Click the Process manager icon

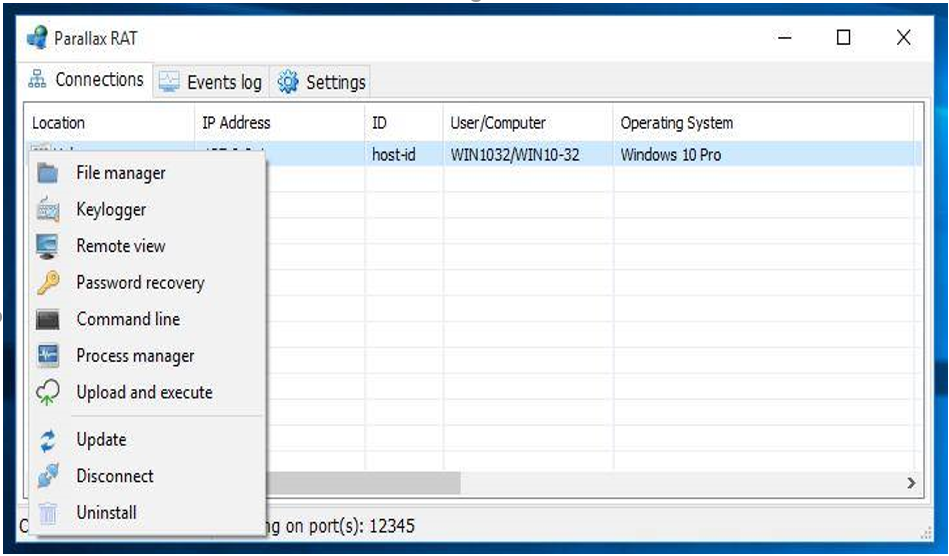coord(47,356)
